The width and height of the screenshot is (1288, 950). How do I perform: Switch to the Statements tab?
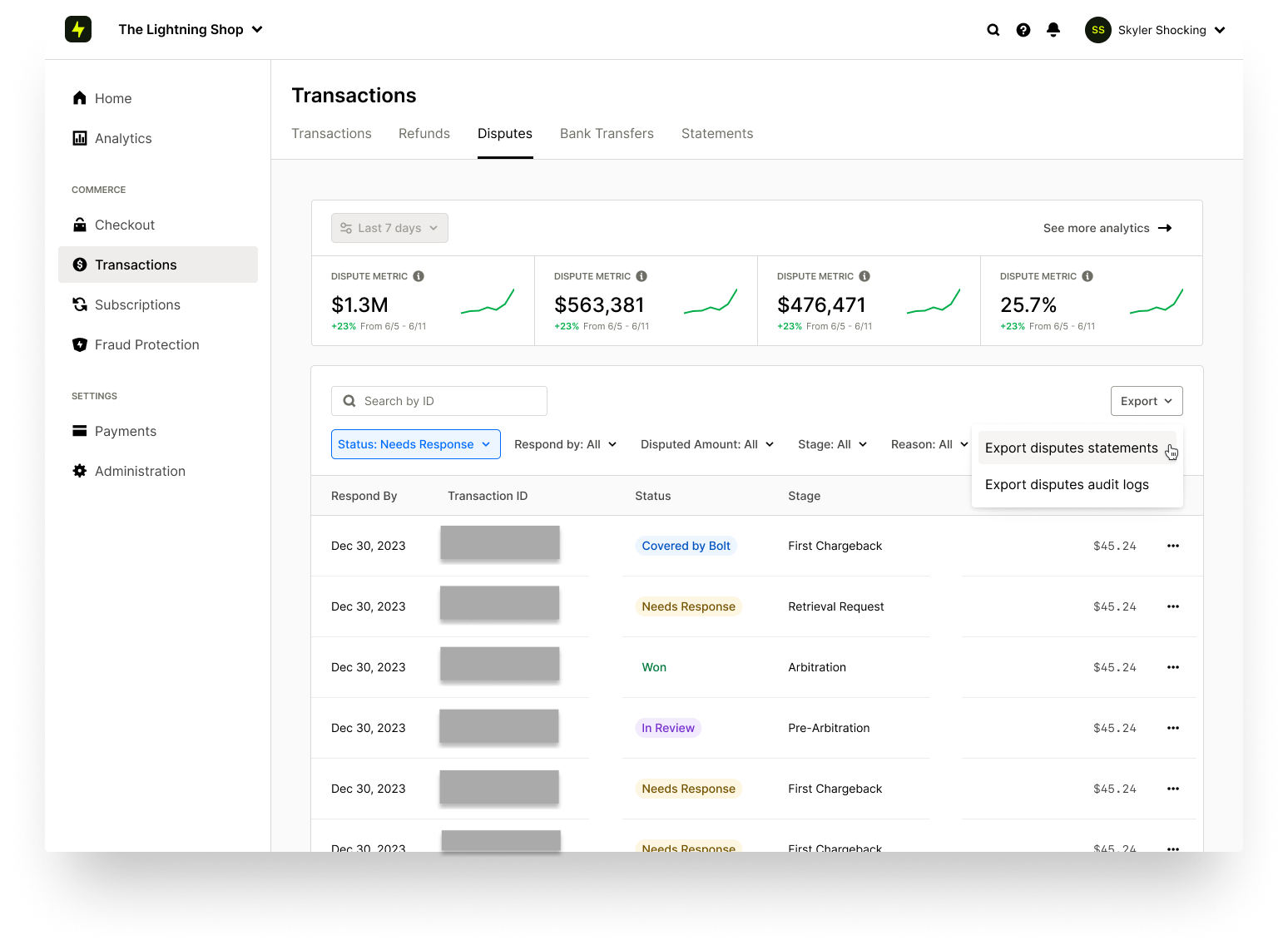(717, 133)
